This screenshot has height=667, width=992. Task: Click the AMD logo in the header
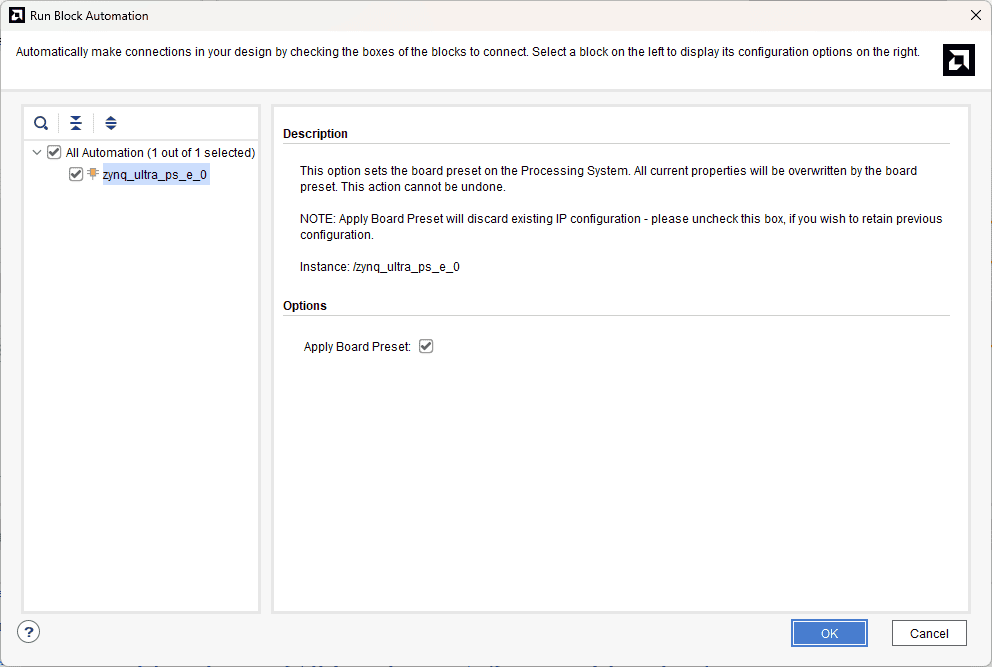[x=958, y=60]
